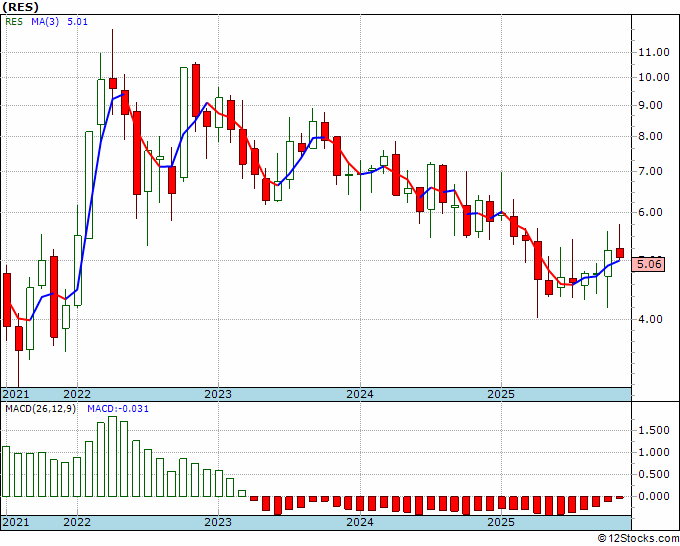The width and height of the screenshot is (680, 546).
Task: Click the 0.000 MACD axis label
Action: 654,496
